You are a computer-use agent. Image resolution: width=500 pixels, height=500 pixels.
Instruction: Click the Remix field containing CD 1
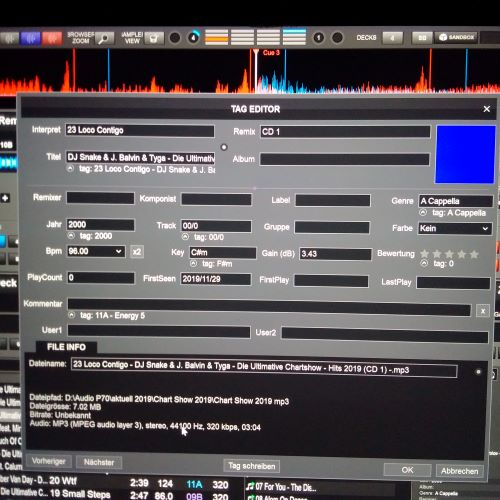click(345, 132)
